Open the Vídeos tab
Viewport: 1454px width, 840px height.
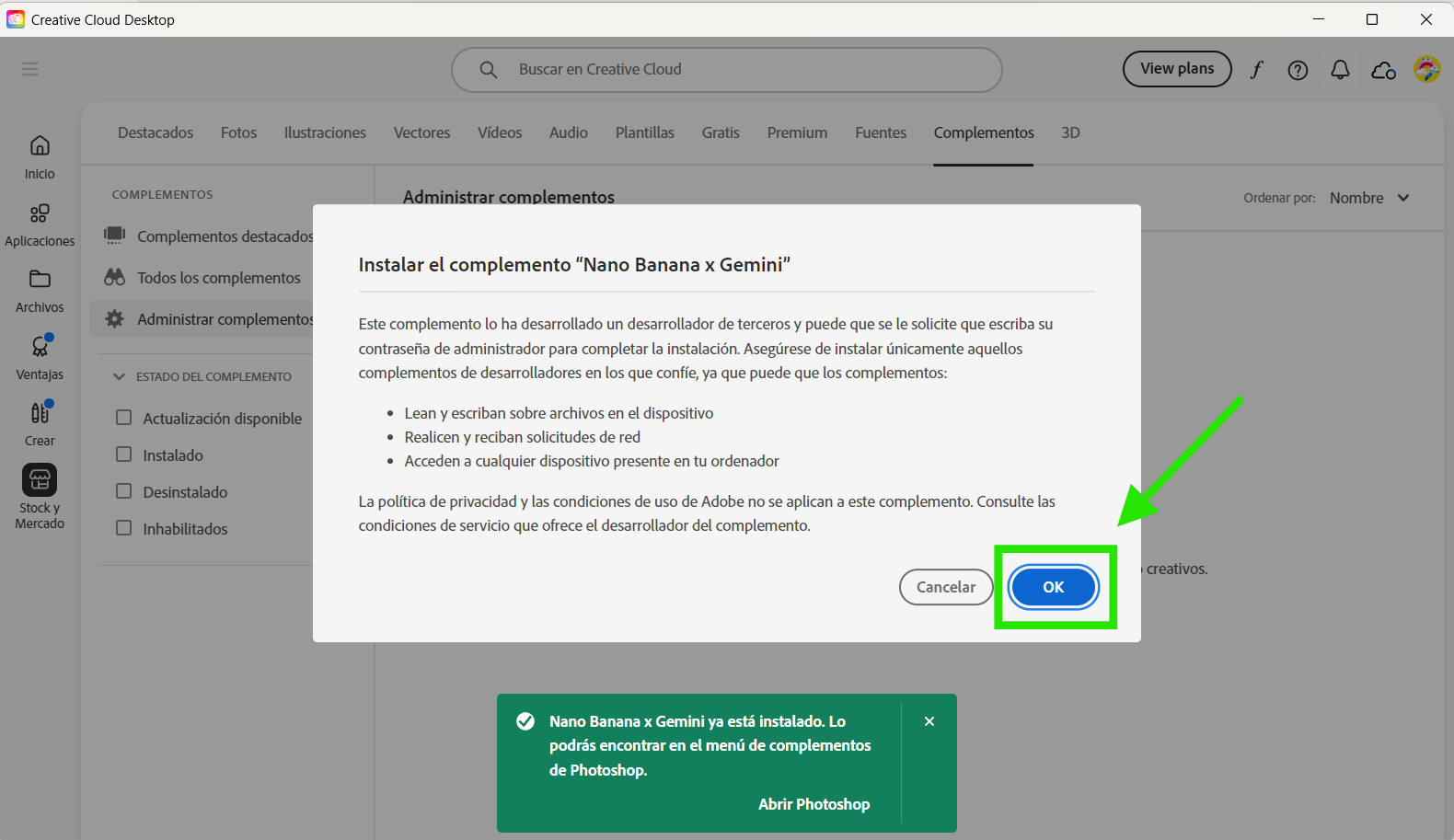(500, 132)
